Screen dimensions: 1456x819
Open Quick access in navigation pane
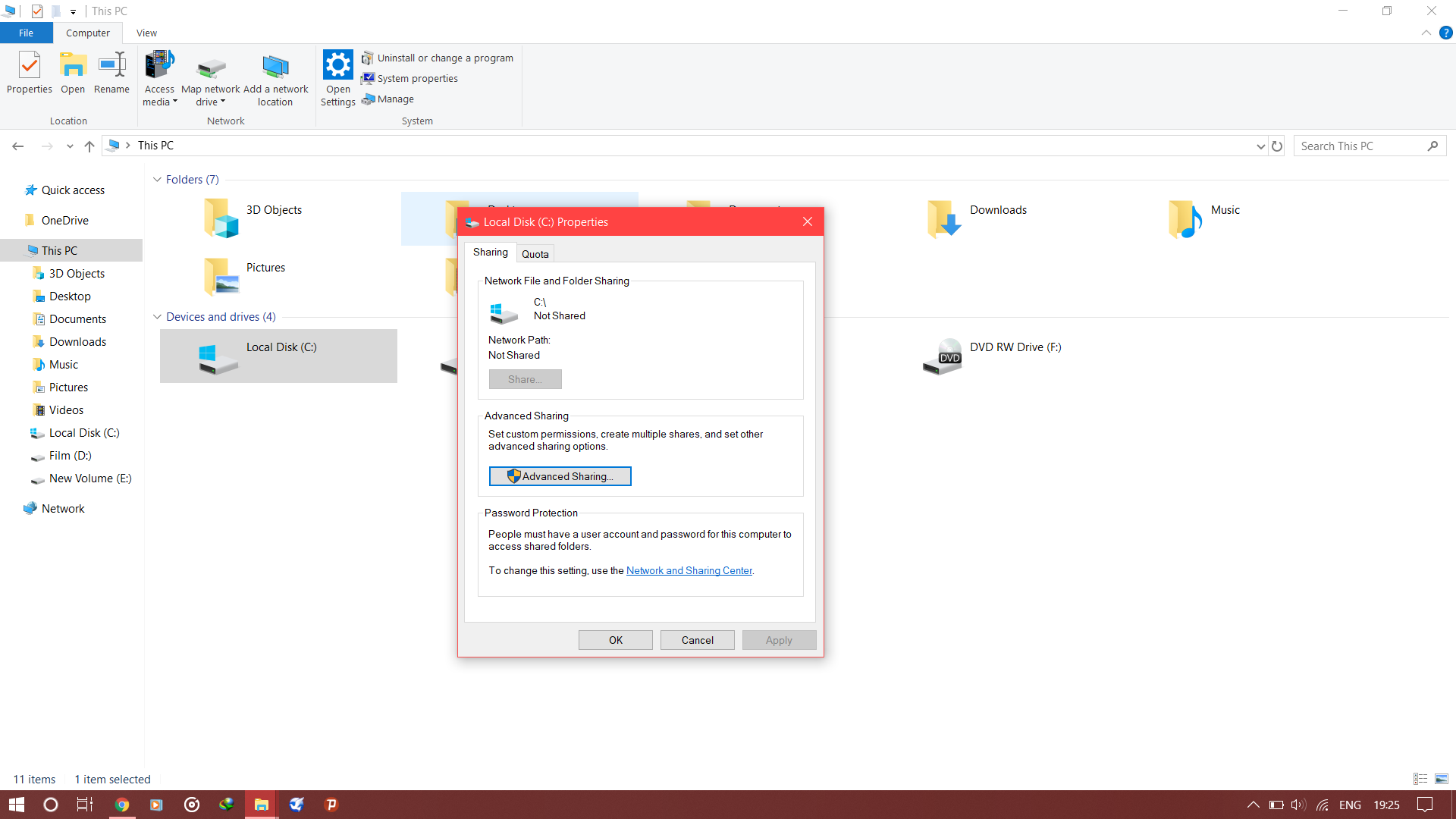(73, 190)
